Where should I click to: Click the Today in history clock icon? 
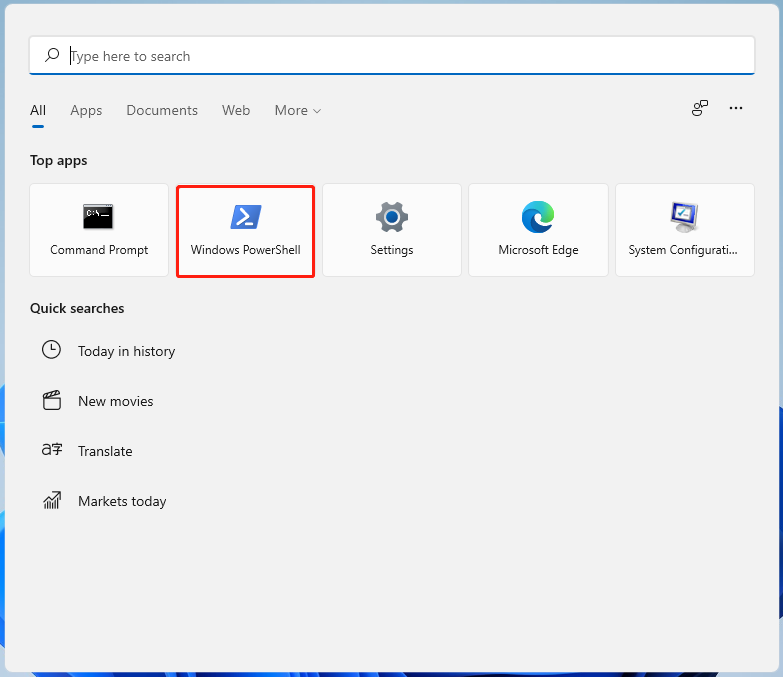point(51,350)
